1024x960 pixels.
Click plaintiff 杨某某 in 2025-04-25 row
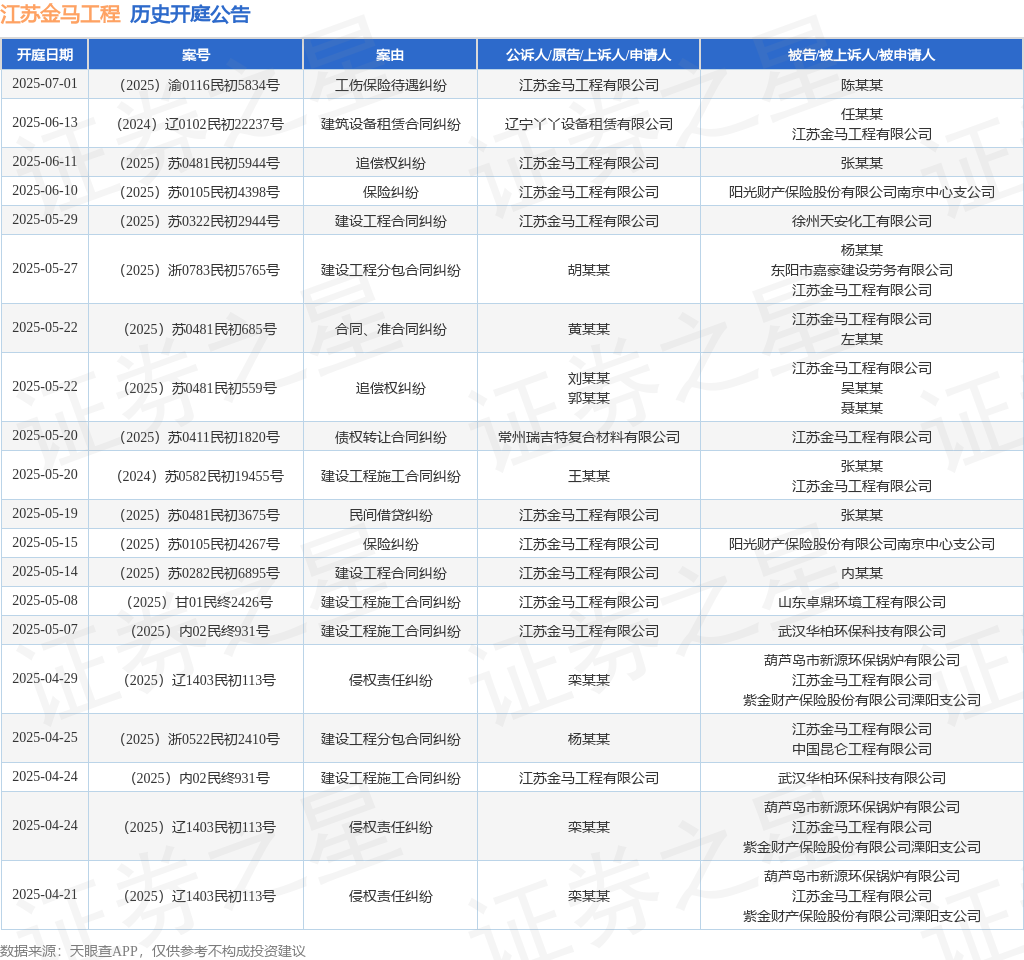(x=588, y=739)
